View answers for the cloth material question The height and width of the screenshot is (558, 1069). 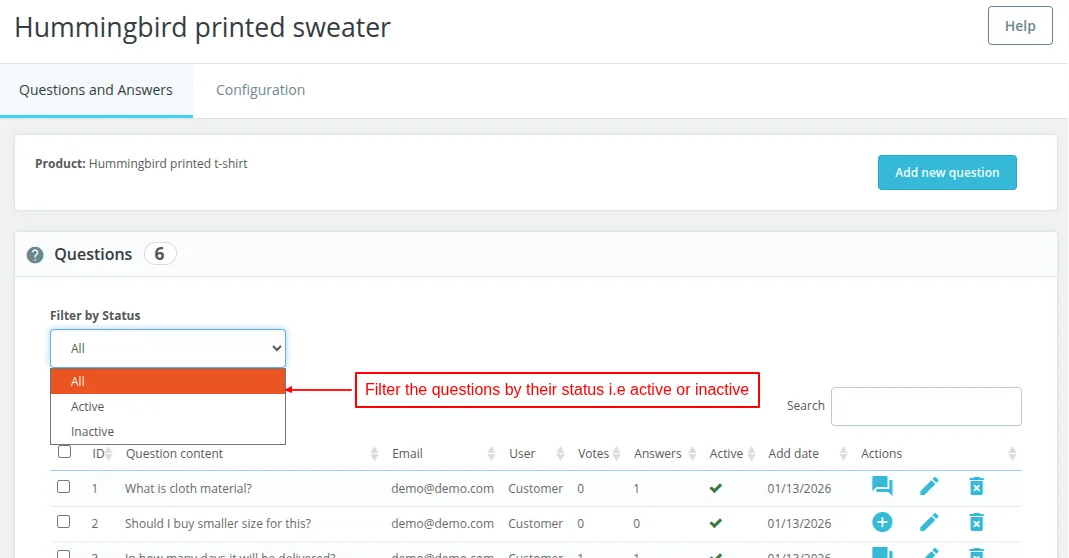pos(881,487)
